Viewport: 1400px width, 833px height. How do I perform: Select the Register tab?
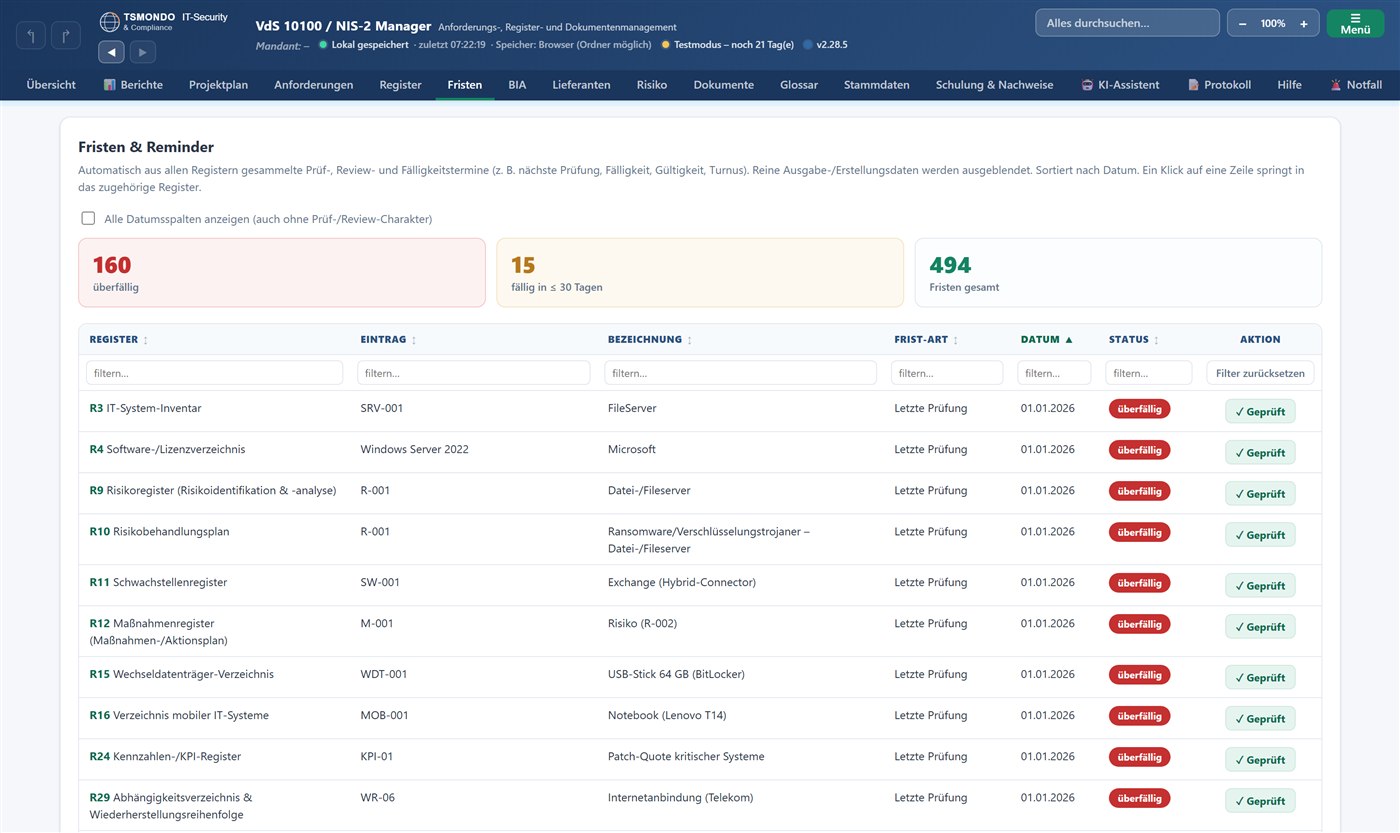pos(400,85)
